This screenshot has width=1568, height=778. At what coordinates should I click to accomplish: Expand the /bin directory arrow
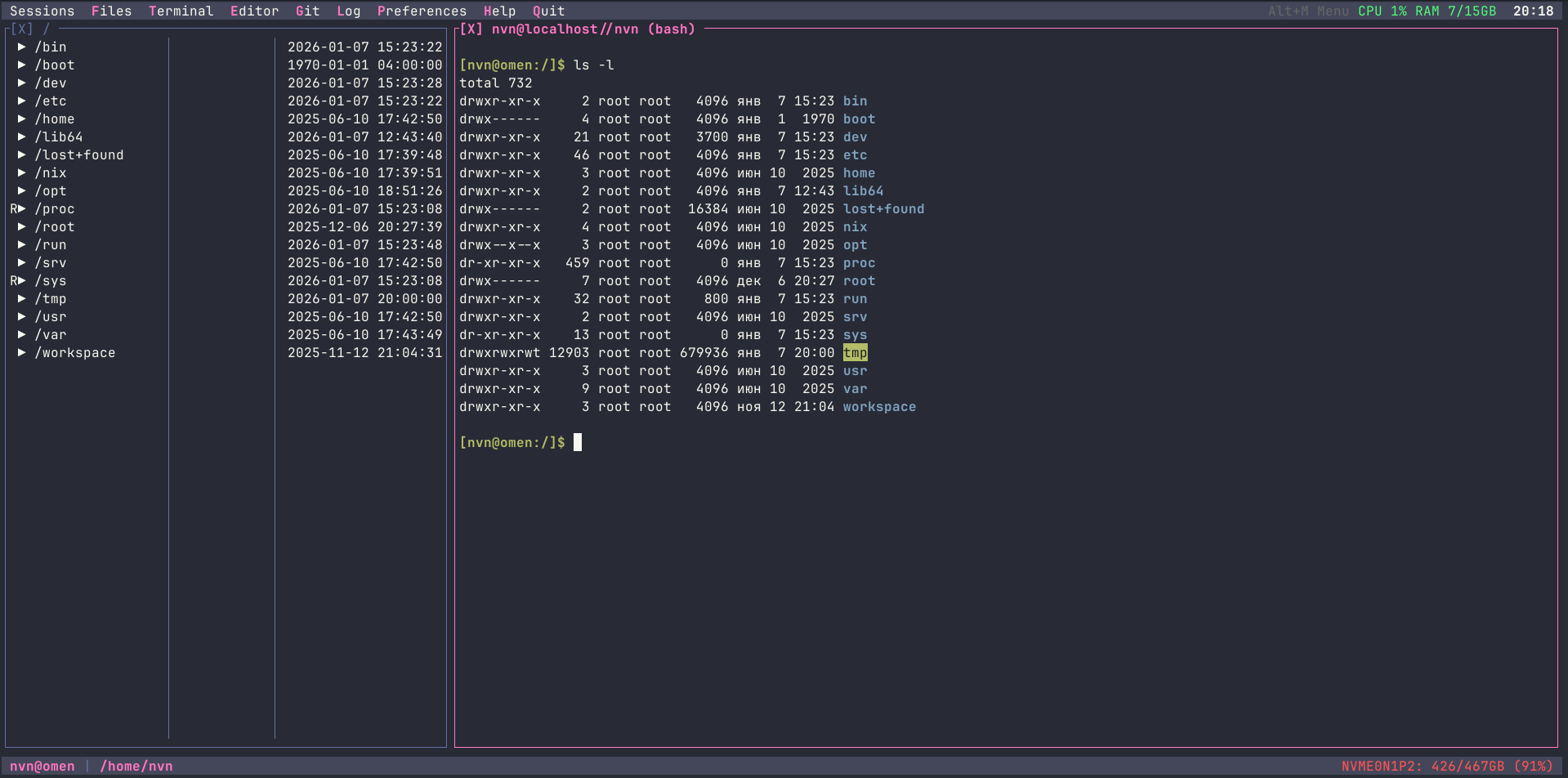(x=22, y=47)
